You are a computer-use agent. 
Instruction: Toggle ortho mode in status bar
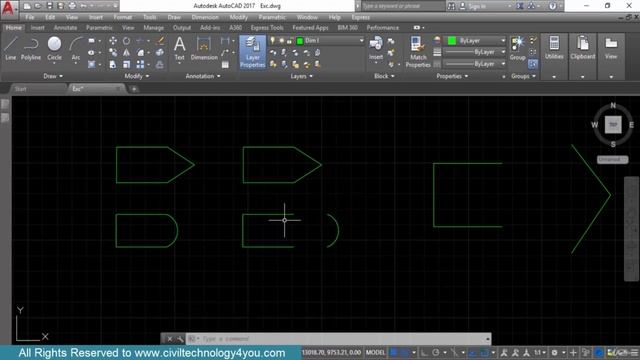(424, 353)
